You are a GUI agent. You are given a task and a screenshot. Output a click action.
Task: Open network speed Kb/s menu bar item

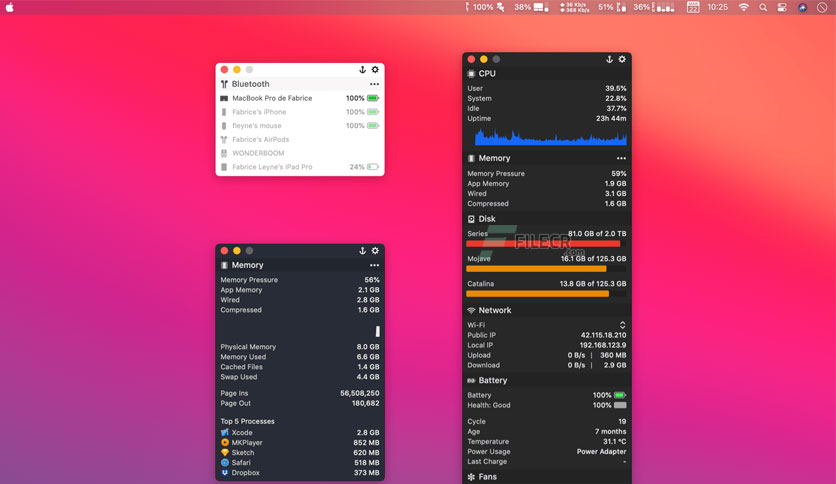coord(575,7)
